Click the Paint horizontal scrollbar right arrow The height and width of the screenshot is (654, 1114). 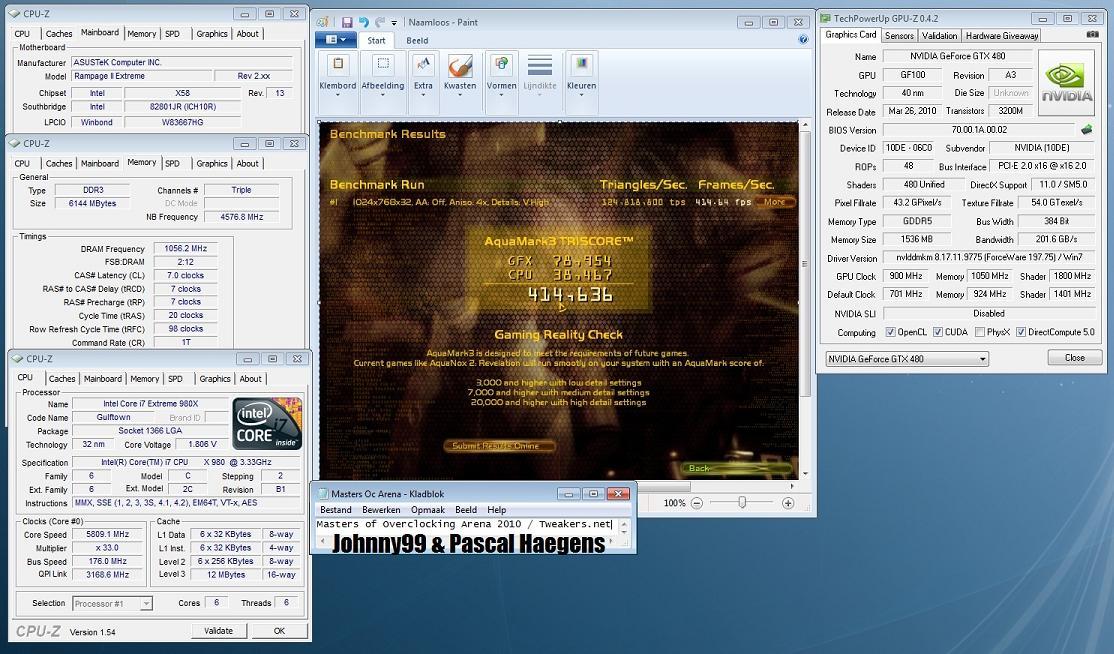pyautogui.click(x=792, y=486)
